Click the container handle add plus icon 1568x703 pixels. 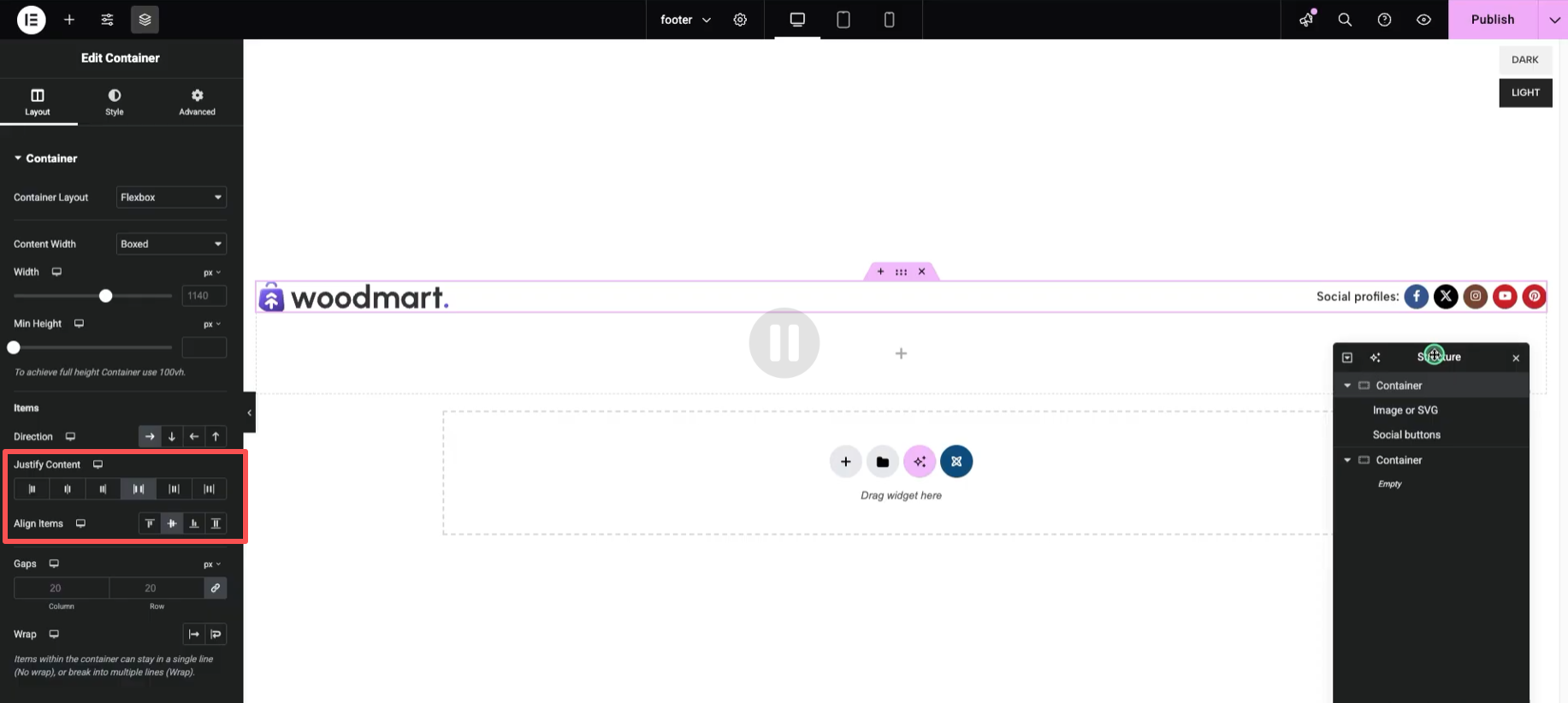[x=880, y=272]
